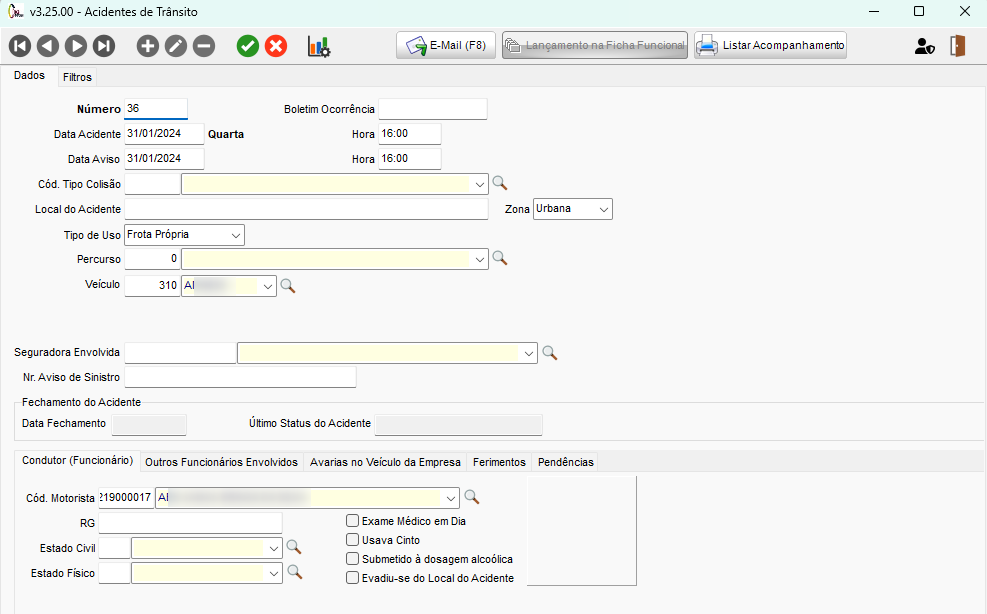Click Nr. Aviso de Sinistro field
The width and height of the screenshot is (987, 614).
click(240, 377)
